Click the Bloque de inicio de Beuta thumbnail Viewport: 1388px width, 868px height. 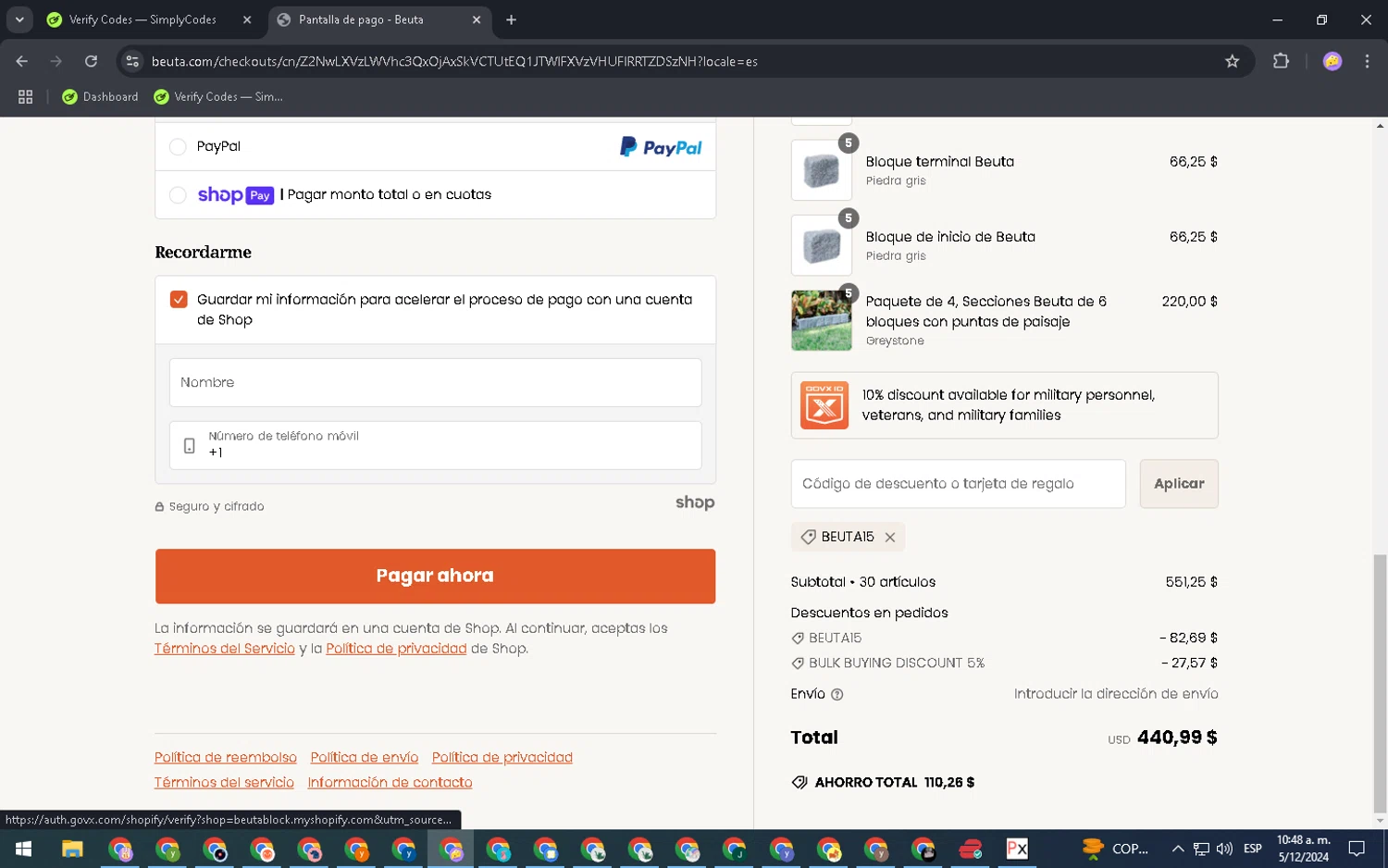(x=822, y=245)
